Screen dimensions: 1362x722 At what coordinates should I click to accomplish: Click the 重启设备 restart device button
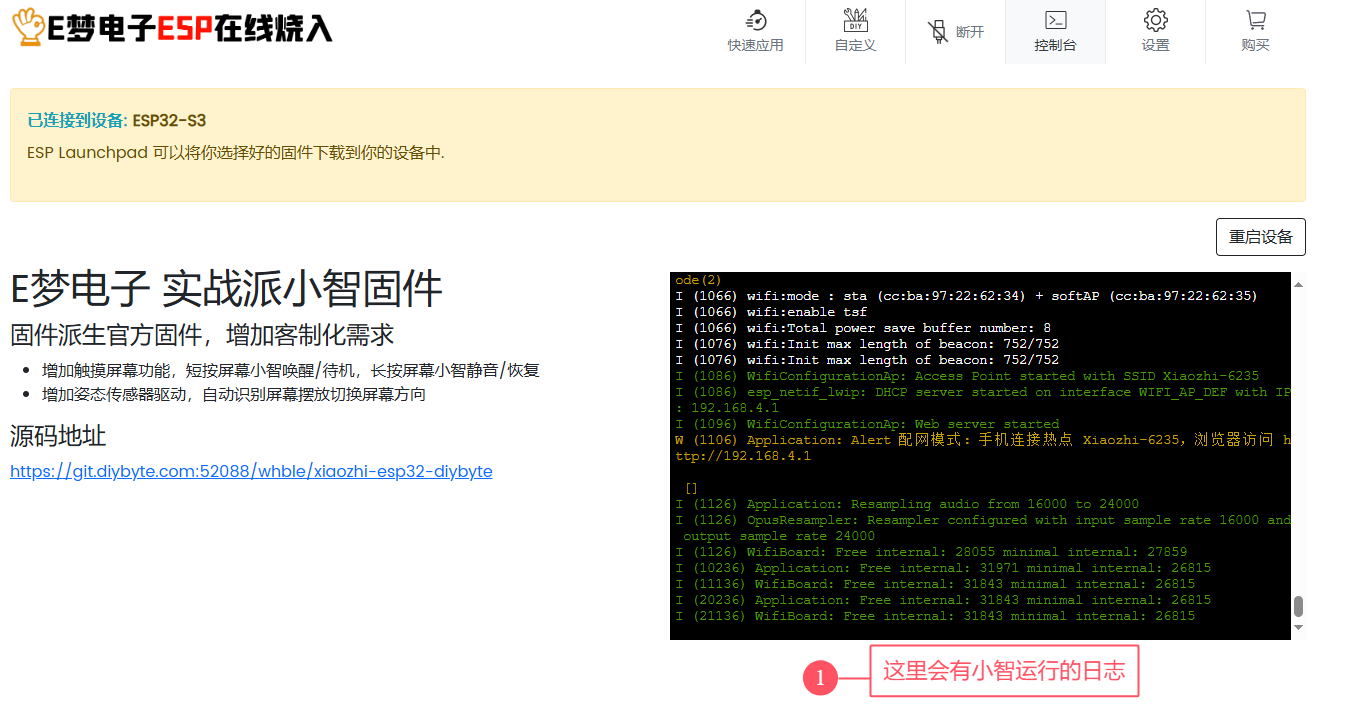(x=1260, y=236)
